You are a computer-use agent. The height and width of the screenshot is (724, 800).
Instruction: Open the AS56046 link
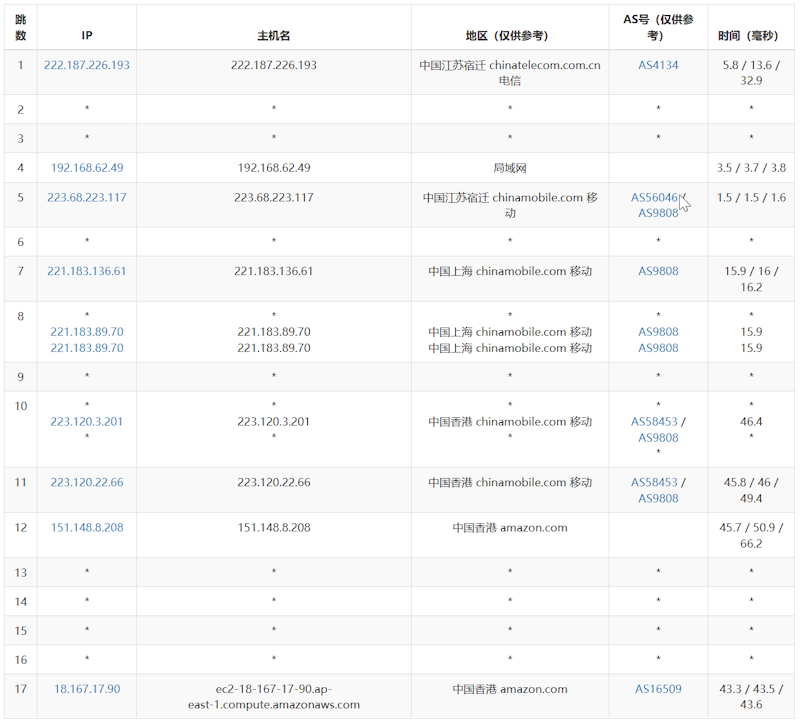click(x=654, y=197)
